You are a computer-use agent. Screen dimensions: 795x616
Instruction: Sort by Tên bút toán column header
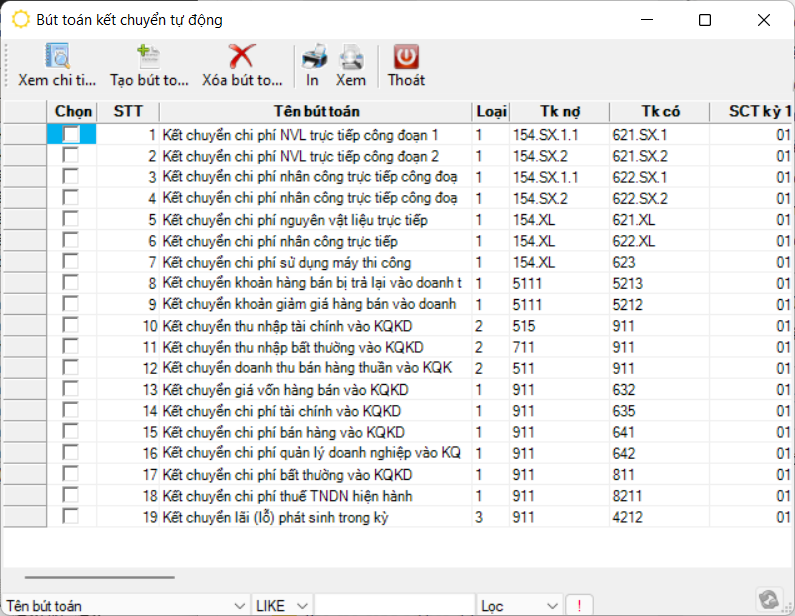click(316, 111)
